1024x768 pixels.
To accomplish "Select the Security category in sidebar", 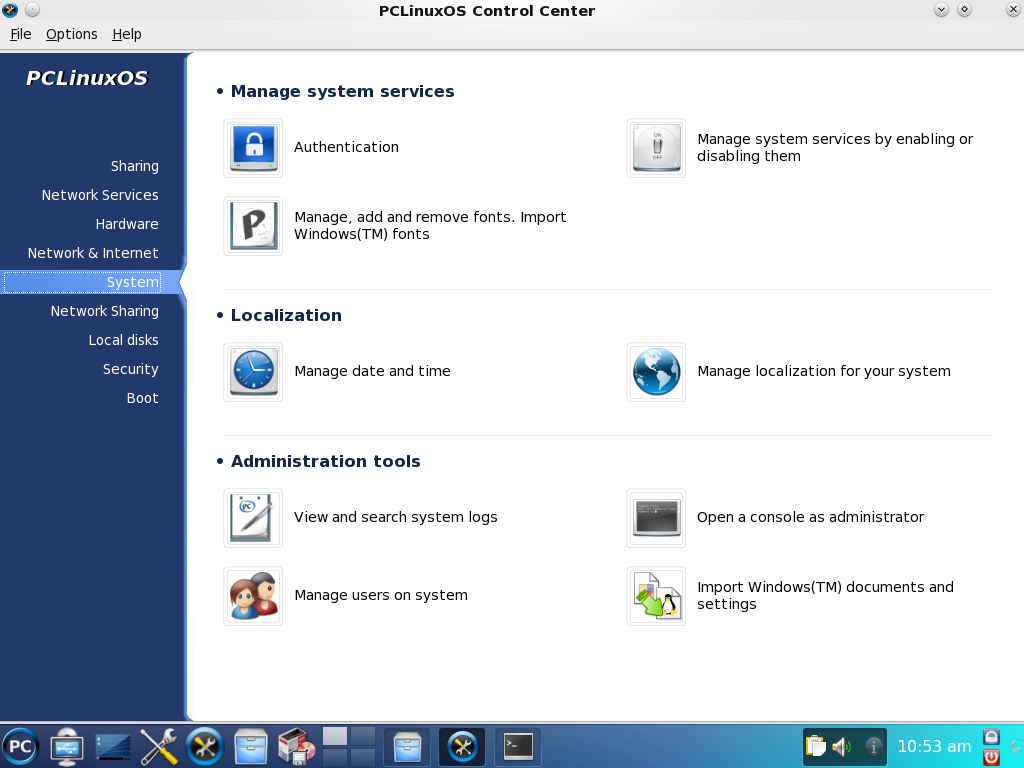I will [x=130, y=369].
